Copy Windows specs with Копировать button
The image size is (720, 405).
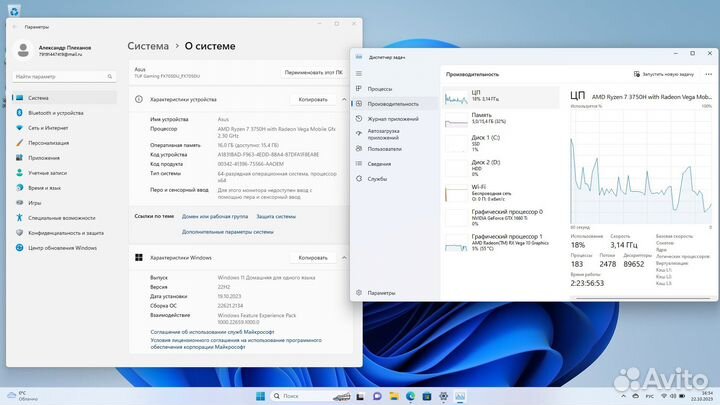click(313, 258)
